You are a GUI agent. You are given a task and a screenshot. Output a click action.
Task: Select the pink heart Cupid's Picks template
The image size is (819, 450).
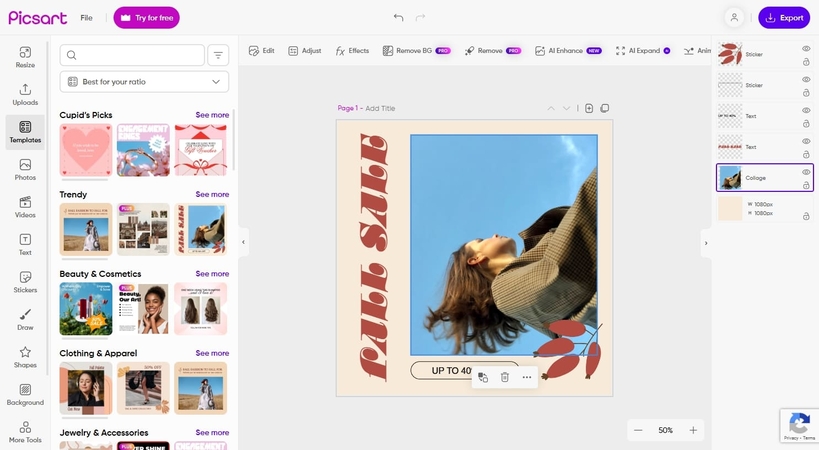pos(86,150)
